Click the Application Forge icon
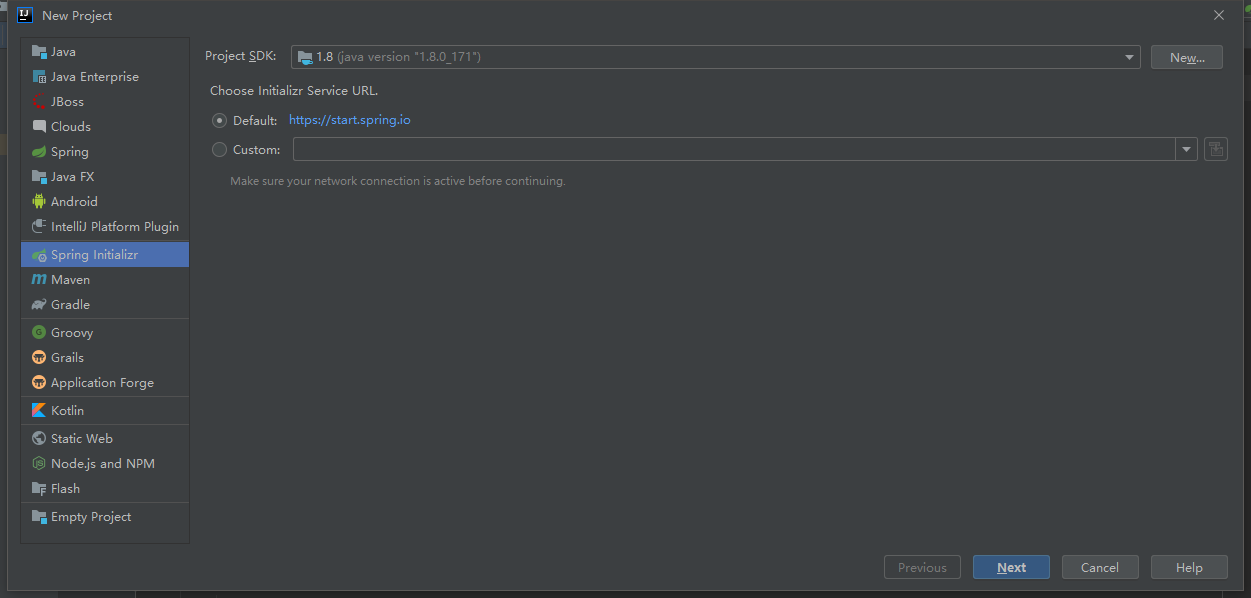This screenshot has width=1251, height=598. pos(39,383)
